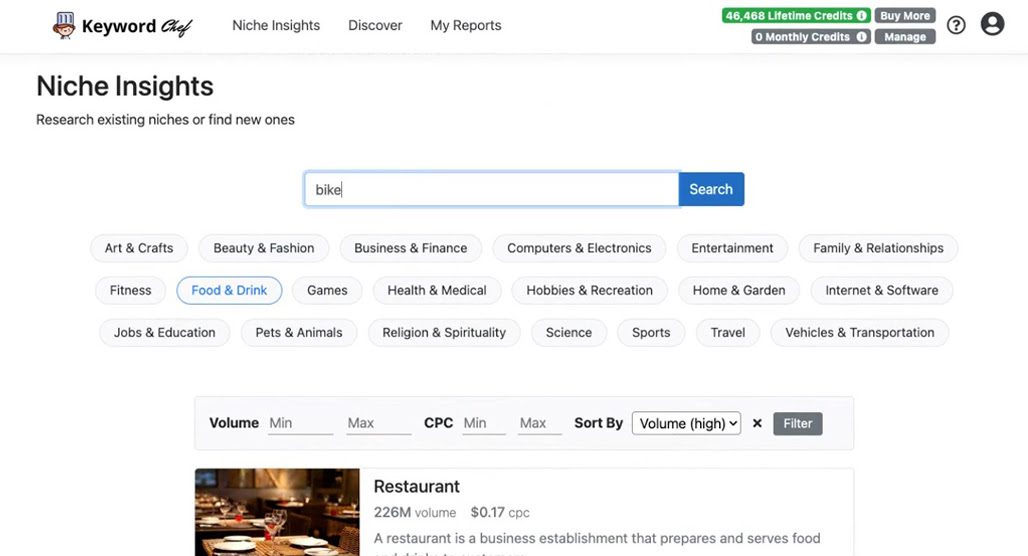
Task: Select the Beauty & Fashion category
Action: pyautogui.click(x=264, y=248)
